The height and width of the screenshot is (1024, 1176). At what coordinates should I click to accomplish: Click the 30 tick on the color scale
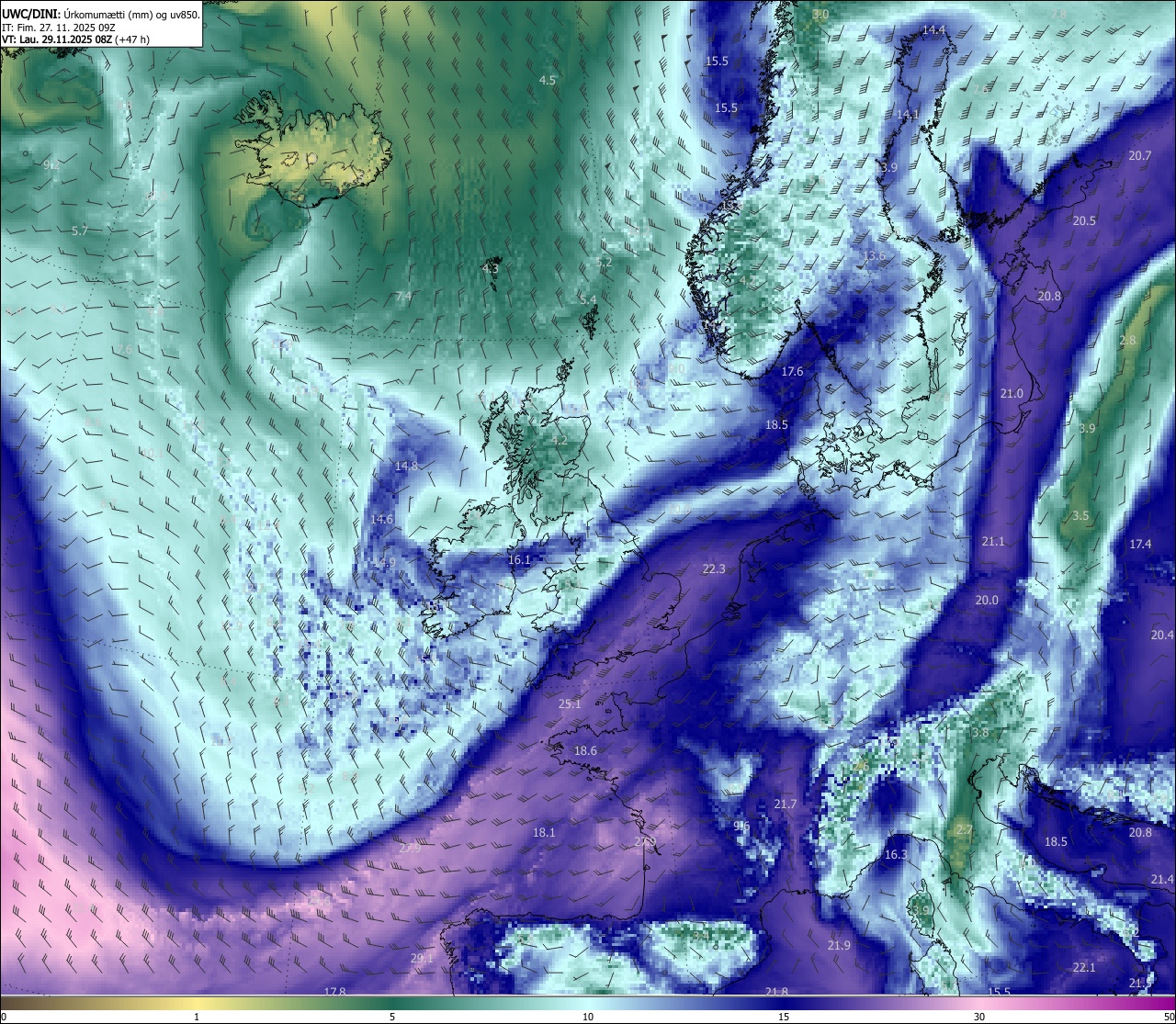979,1017
